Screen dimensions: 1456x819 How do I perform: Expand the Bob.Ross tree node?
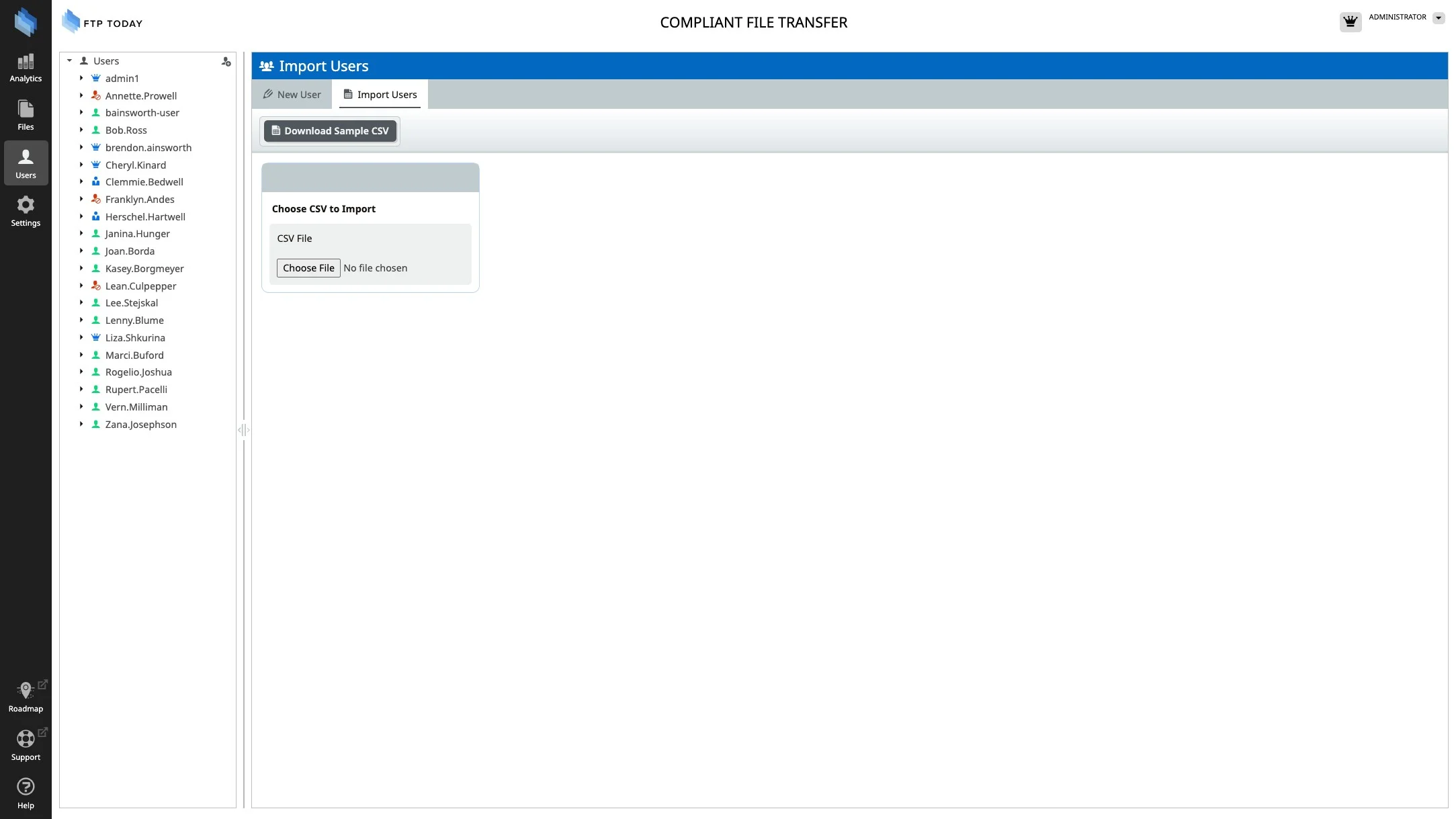click(x=81, y=130)
